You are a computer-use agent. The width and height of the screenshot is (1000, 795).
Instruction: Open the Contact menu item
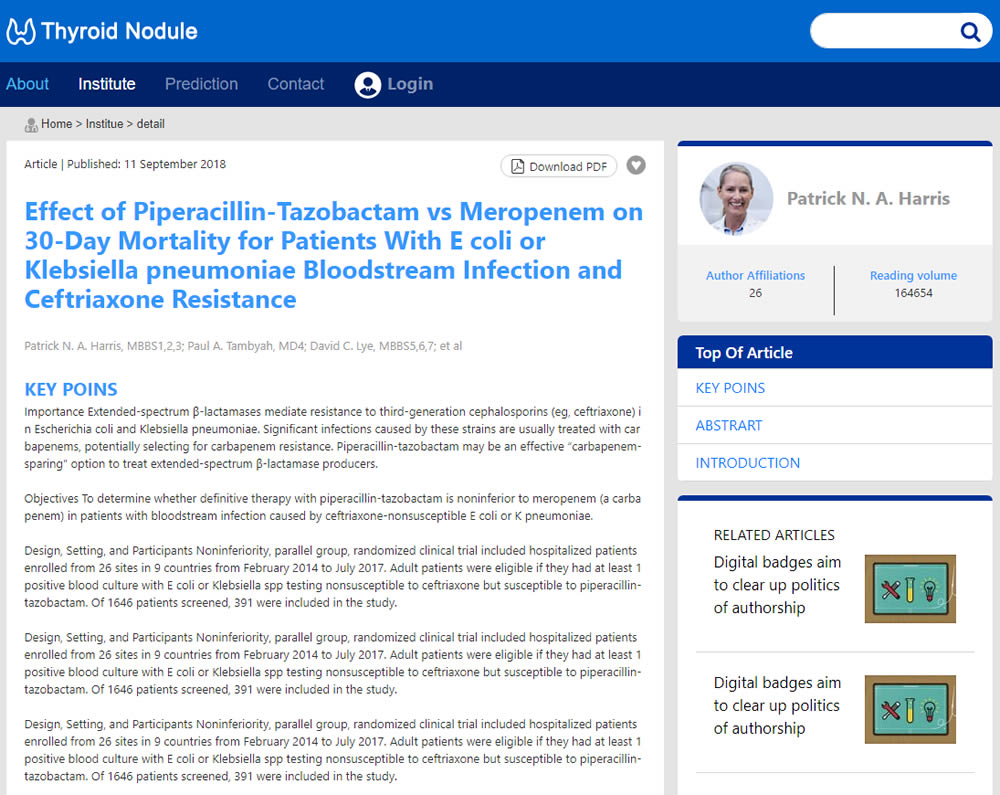pyautogui.click(x=296, y=84)
